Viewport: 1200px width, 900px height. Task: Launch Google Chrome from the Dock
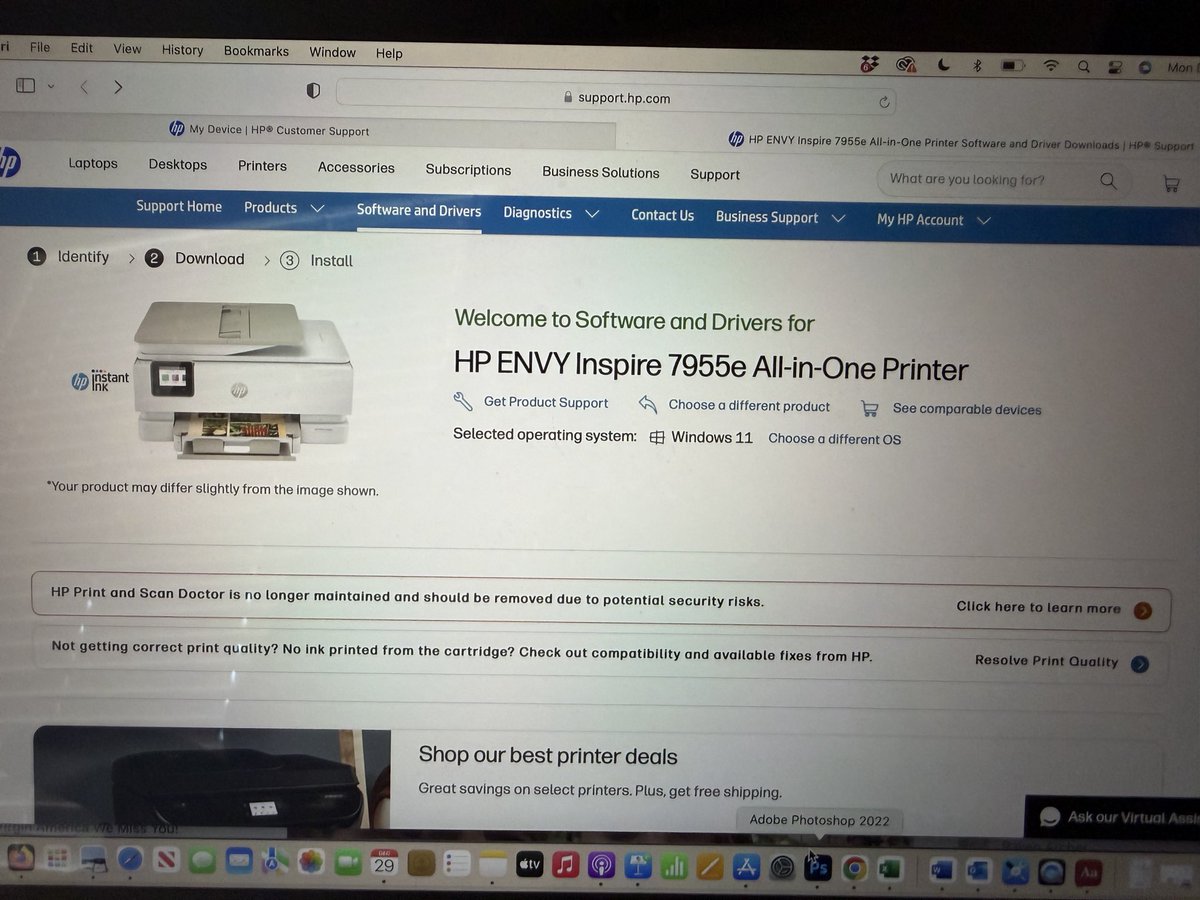pos(854,868)
